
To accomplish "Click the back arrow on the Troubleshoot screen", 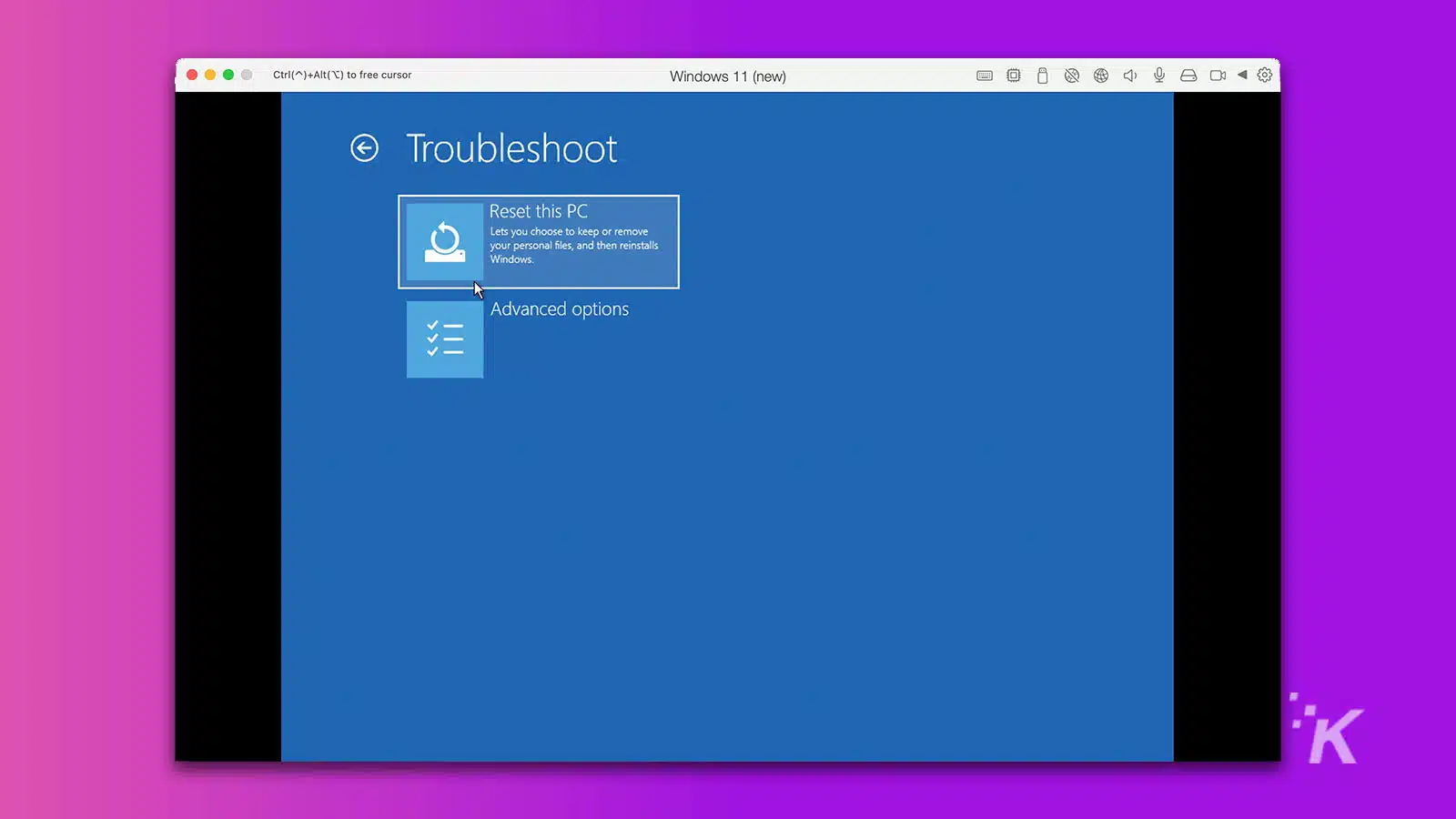I will click(x=364, y=147).
